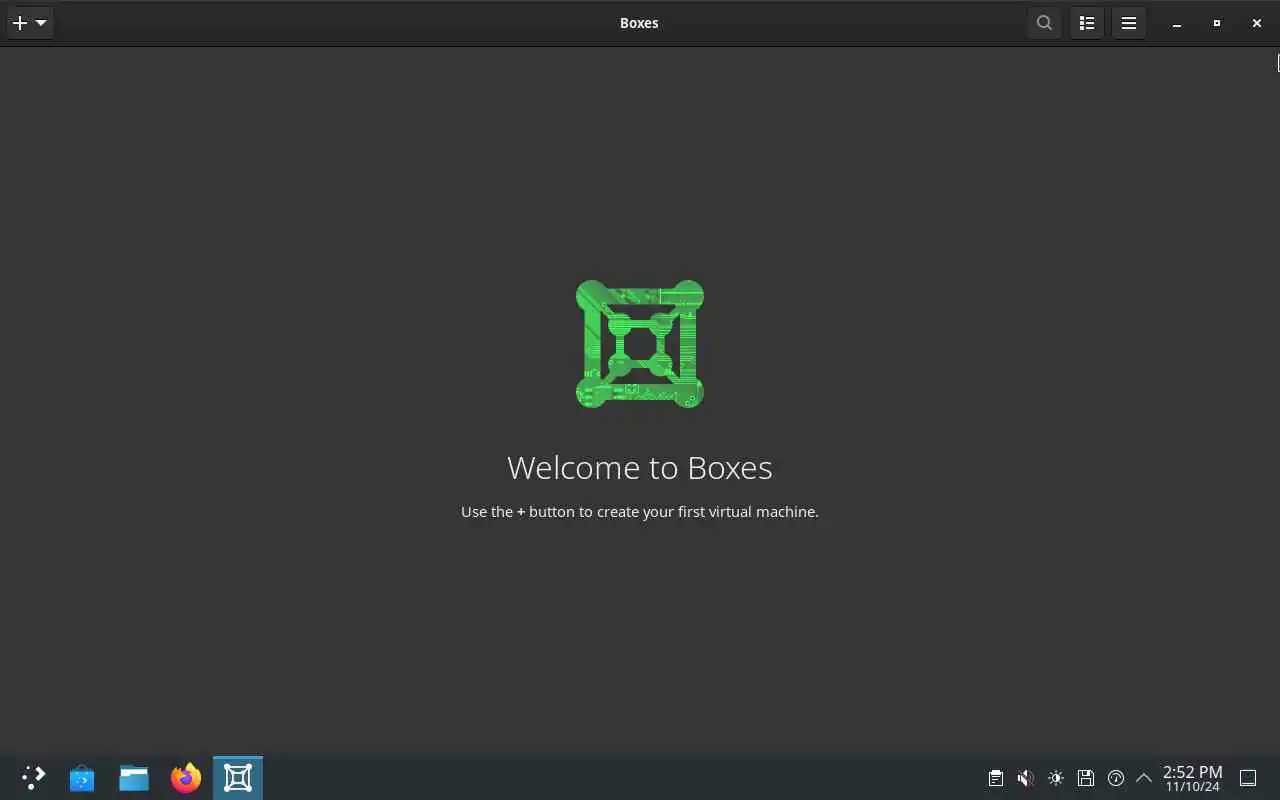Viewport: 1280px width, 800px height.
Task: Launch Firefox from the taskbar
Action: pyautogui.click(x=186, y=778)
